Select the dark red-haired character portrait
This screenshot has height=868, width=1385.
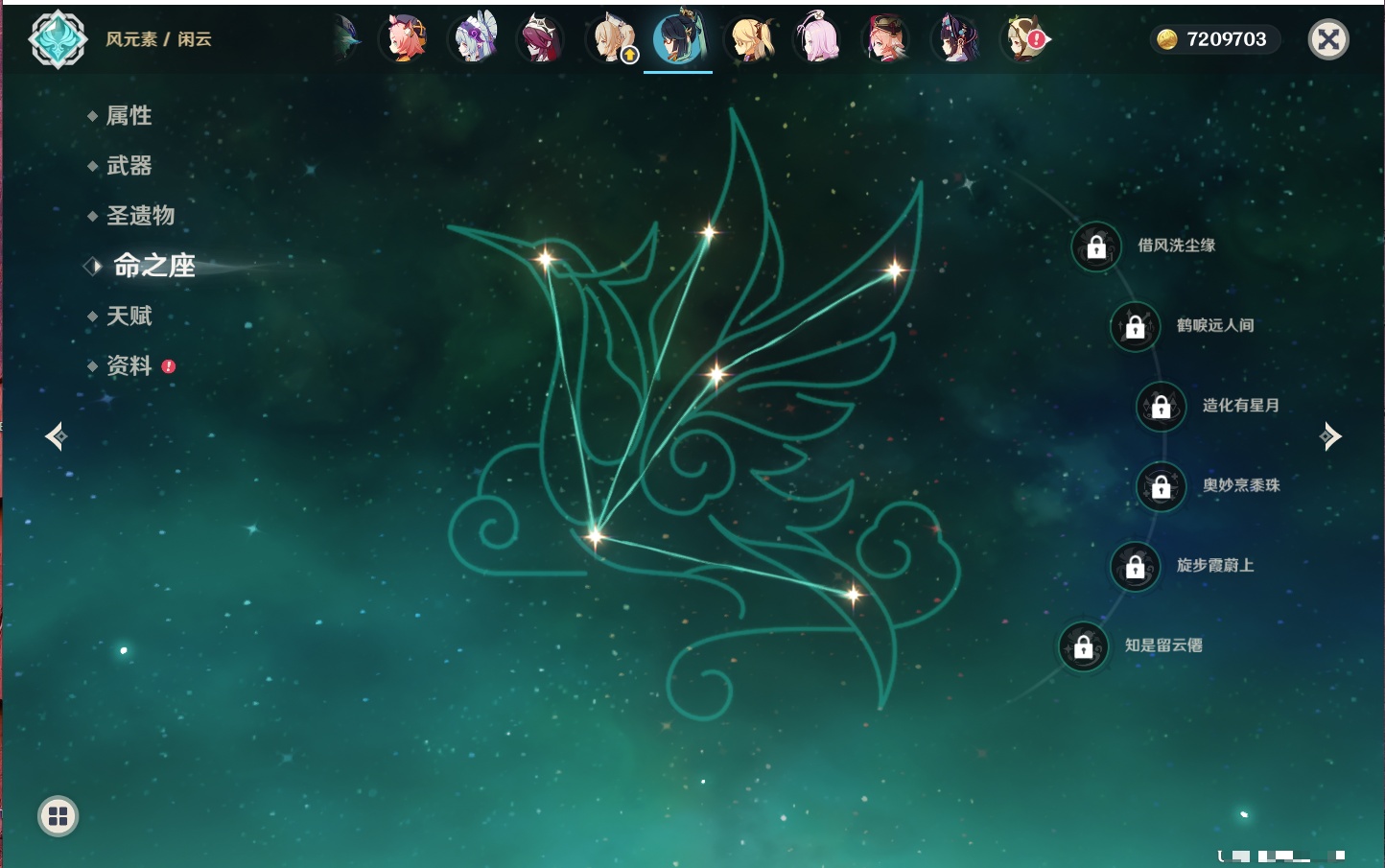(542, 39)
